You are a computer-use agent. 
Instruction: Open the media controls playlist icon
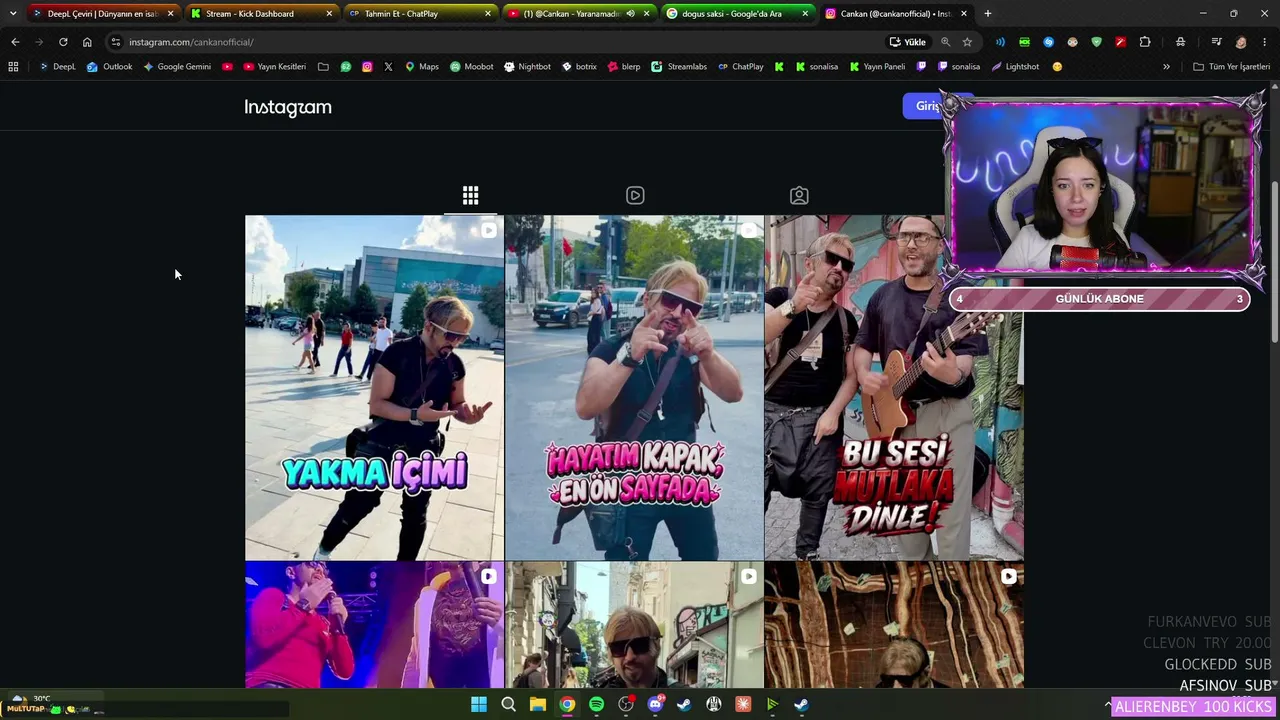click(1216, 42)
